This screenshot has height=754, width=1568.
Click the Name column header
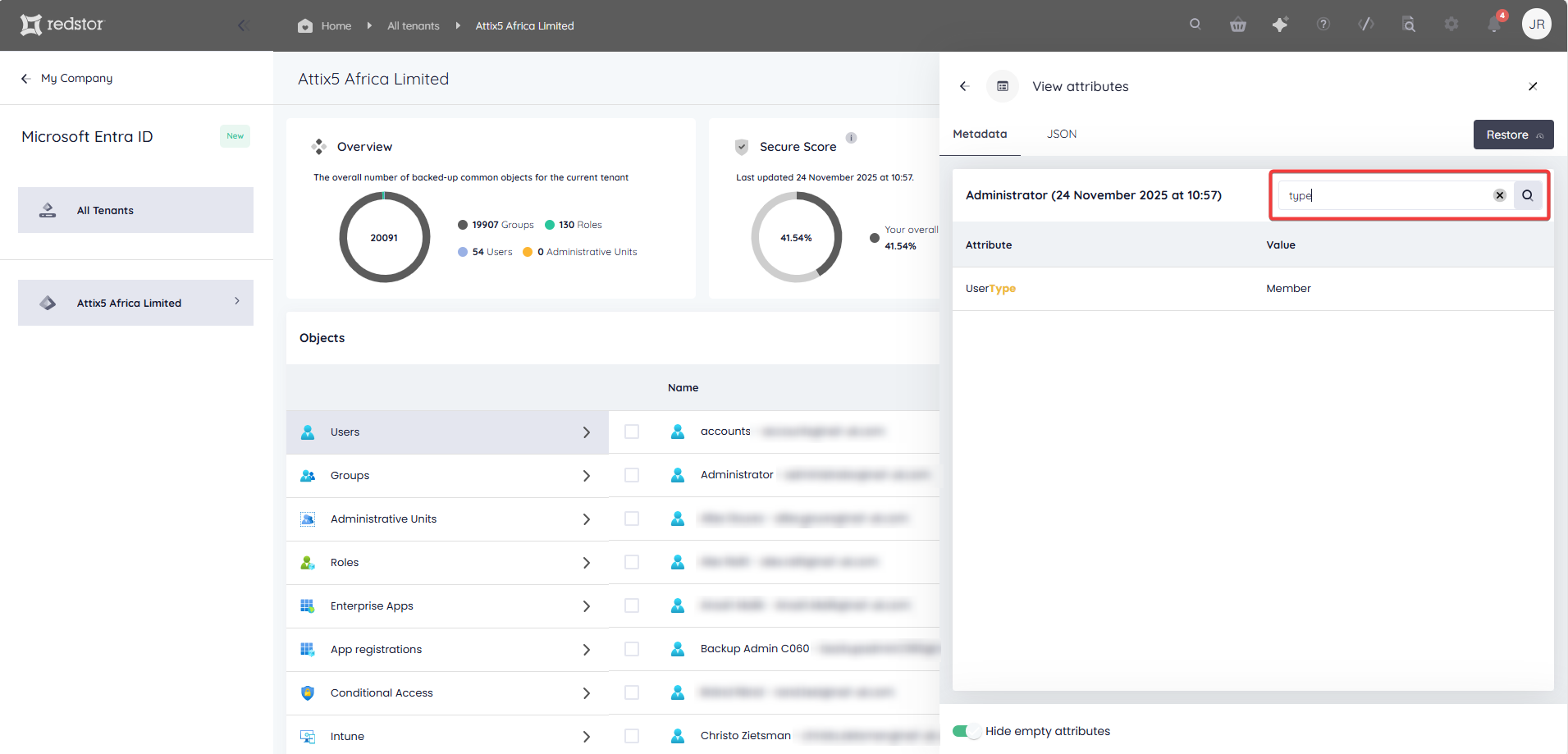[x=683, y=388]
